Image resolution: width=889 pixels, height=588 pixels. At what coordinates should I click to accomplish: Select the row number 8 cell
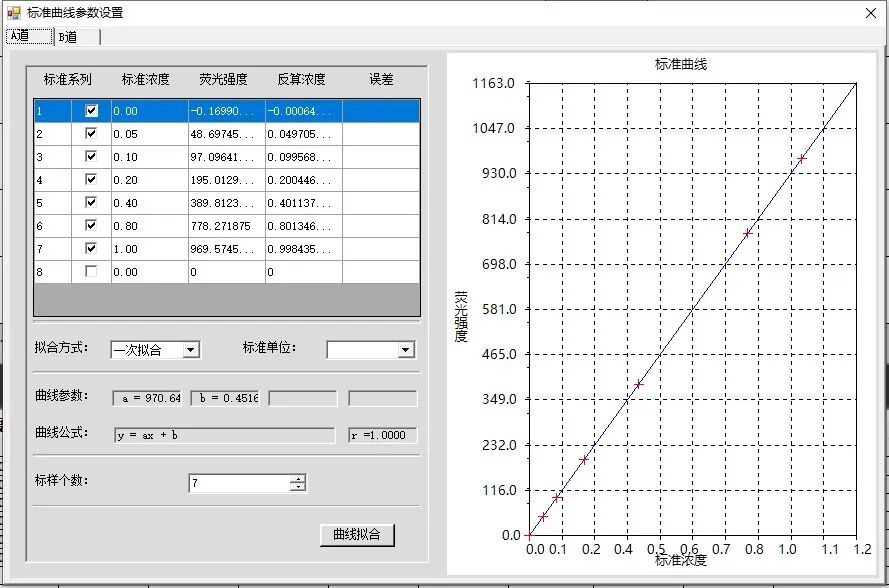click(53, 272)
